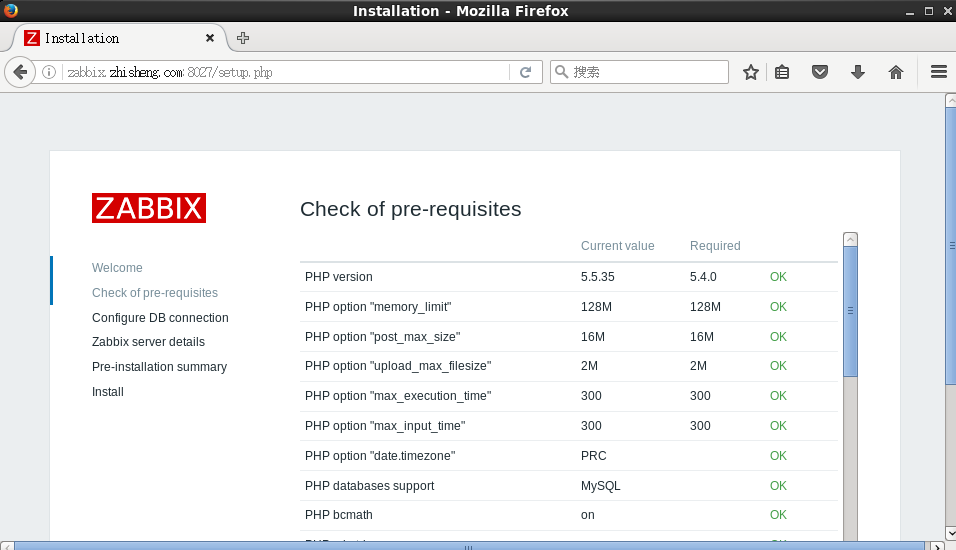
Task: Click the pre-requisites table scrollbar thumb
Action: point(851,311)
